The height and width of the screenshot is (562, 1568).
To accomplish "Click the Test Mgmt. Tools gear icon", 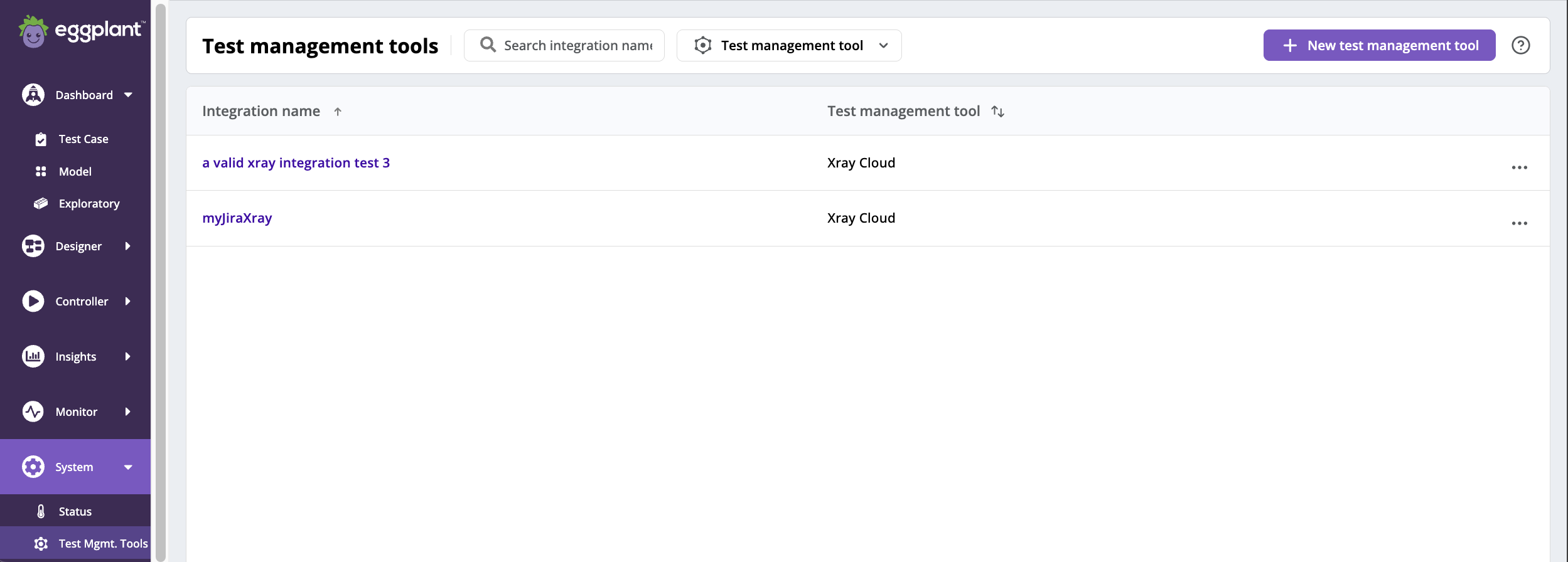I will tap(41, 544).
